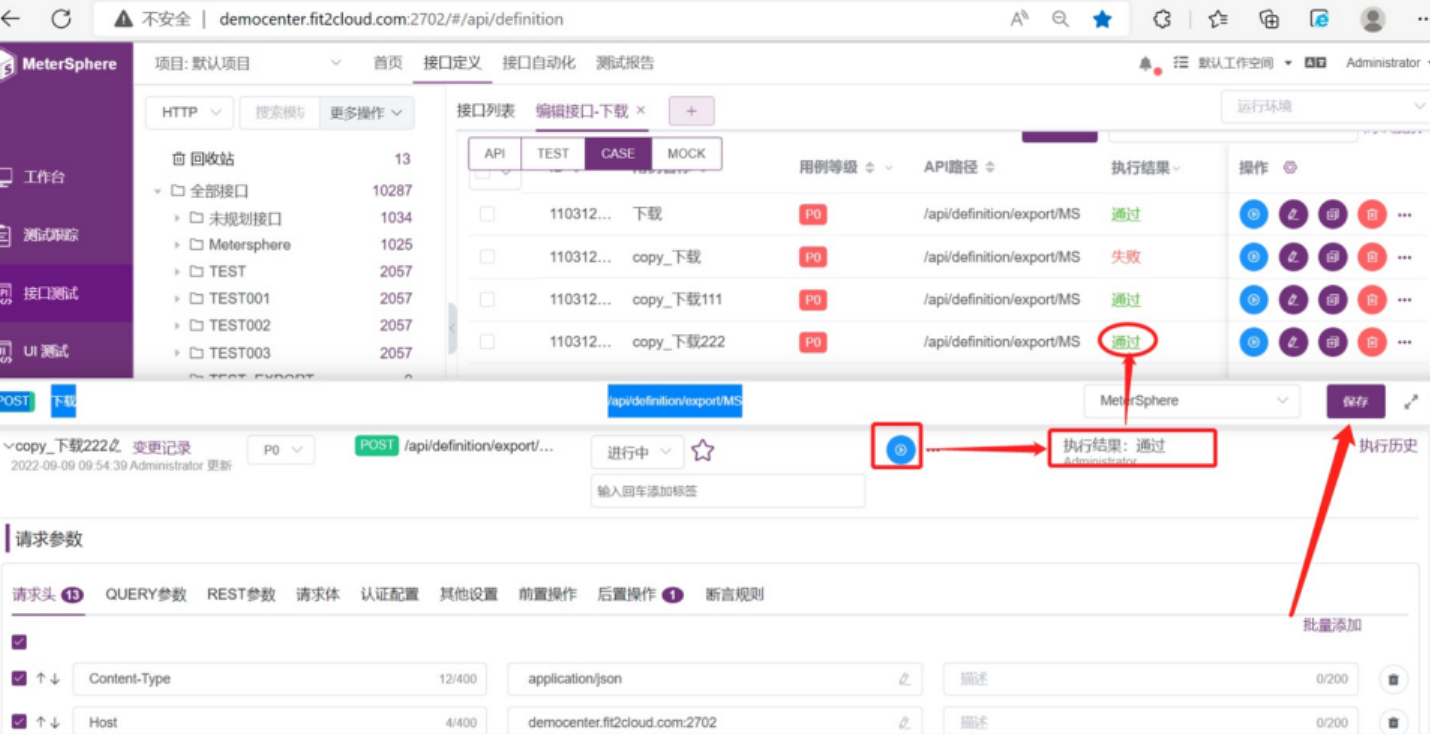Expand the 未规划接口 tree node
Image resolution: width=1430 pixels, height=734 pixels.
click(177, 218)
